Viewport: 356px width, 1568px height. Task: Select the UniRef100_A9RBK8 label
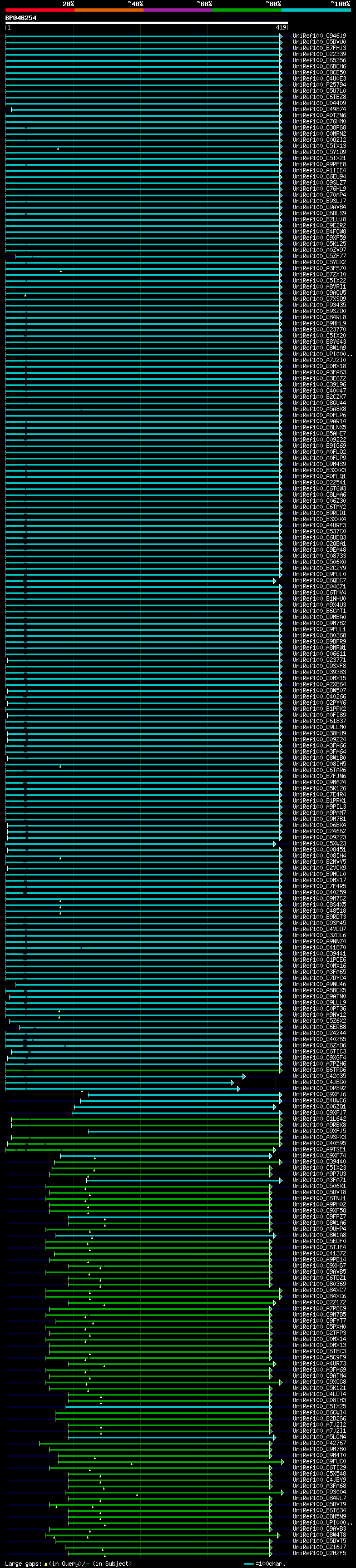tap(319, 1125)
